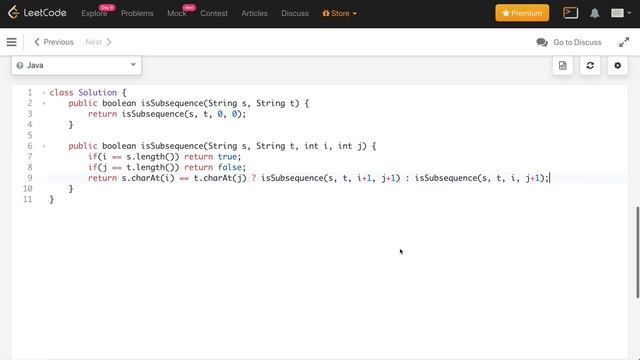640x360 pixels.
Task: Click Go to Discuss link
Action: pyautogui.click(x=577, y=42)
